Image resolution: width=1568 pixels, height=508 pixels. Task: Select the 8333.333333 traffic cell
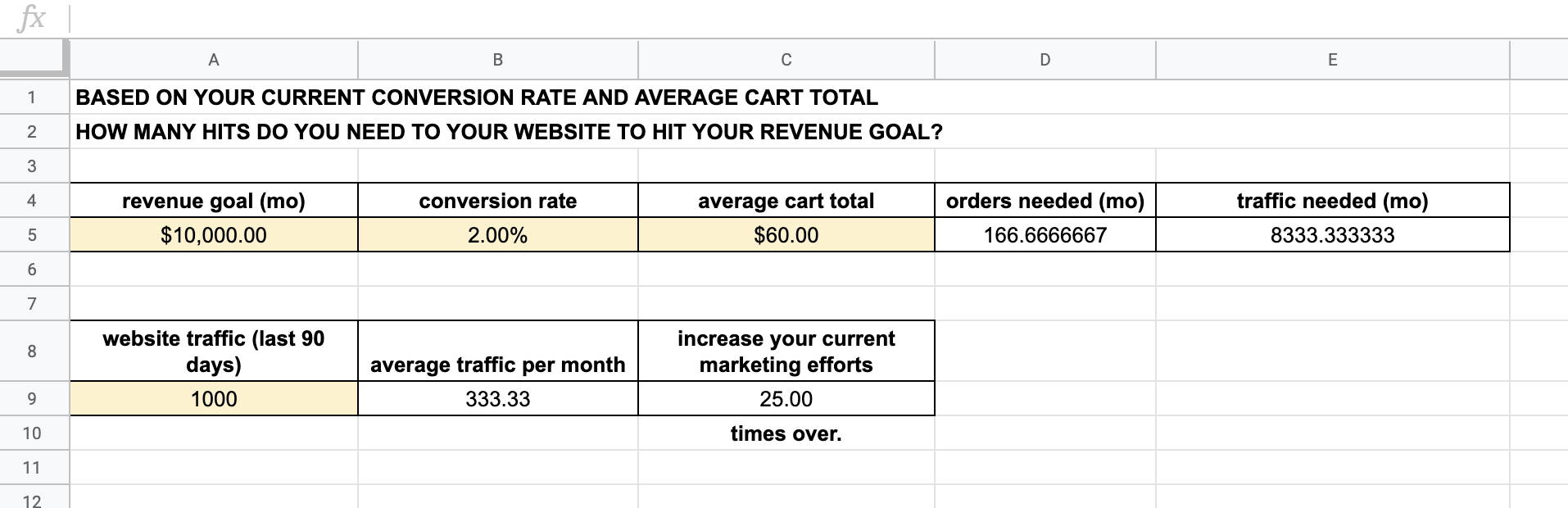pyautogui.click(x=1333, y=235)
